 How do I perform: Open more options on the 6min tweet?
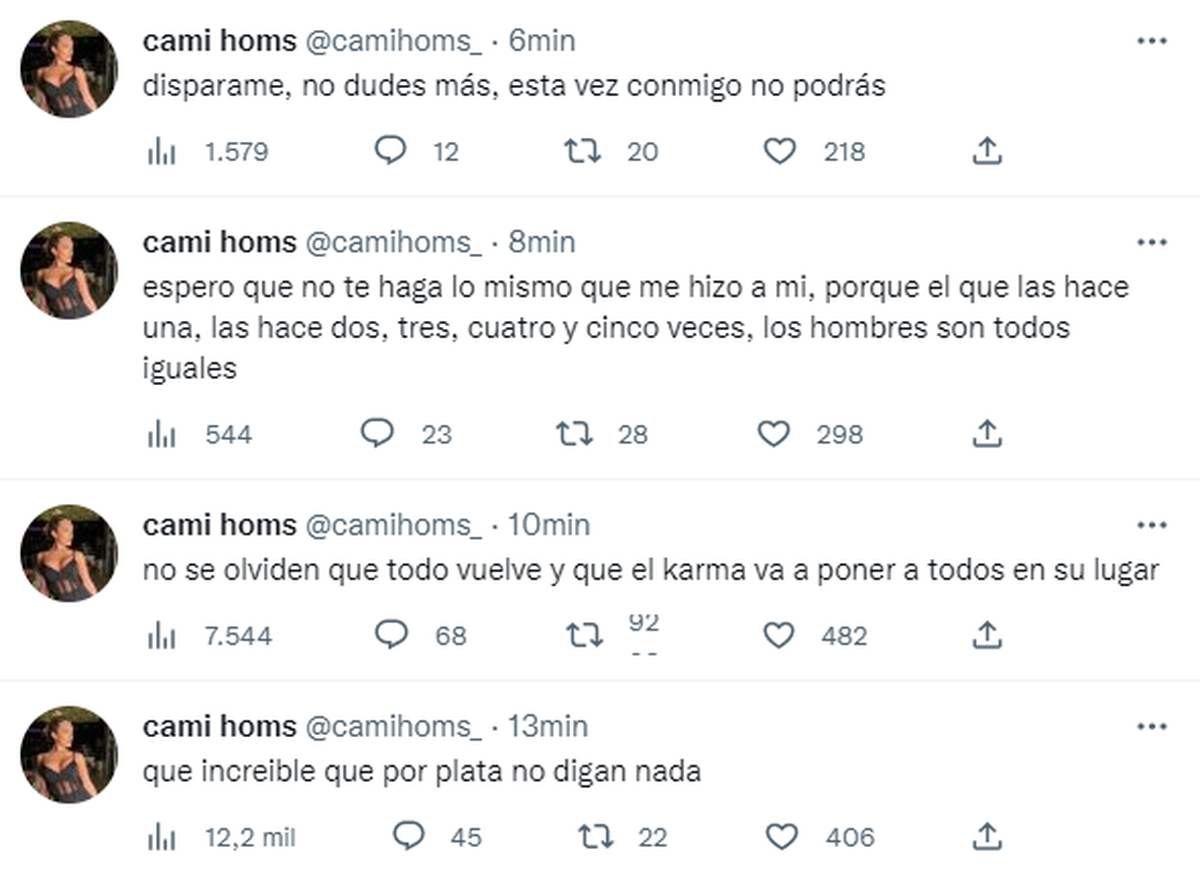1152,41
